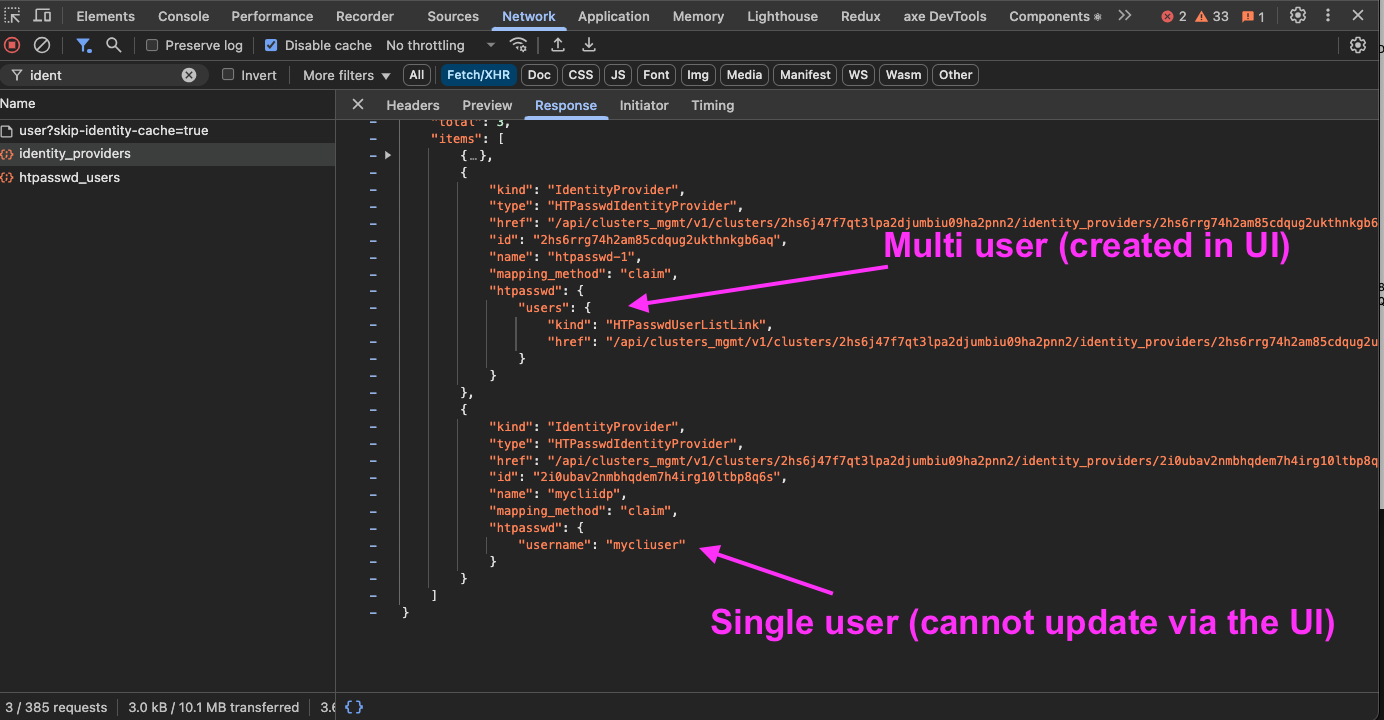This screenshot has height=720, width=1384.
Task: Toggle the filter funnel icon
Action: [x=84, y=45]
